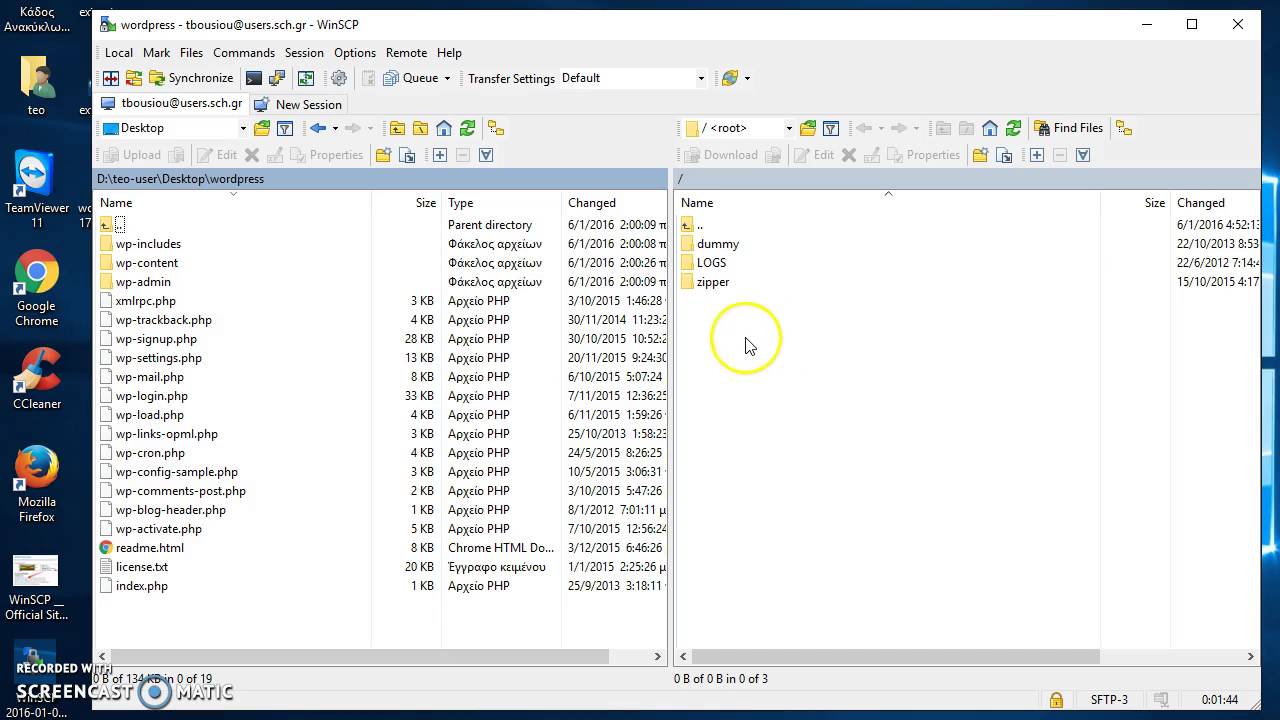This screenshot has height=720, width=1280.
Task: Open the Remote menu
Action: [406, 52]
